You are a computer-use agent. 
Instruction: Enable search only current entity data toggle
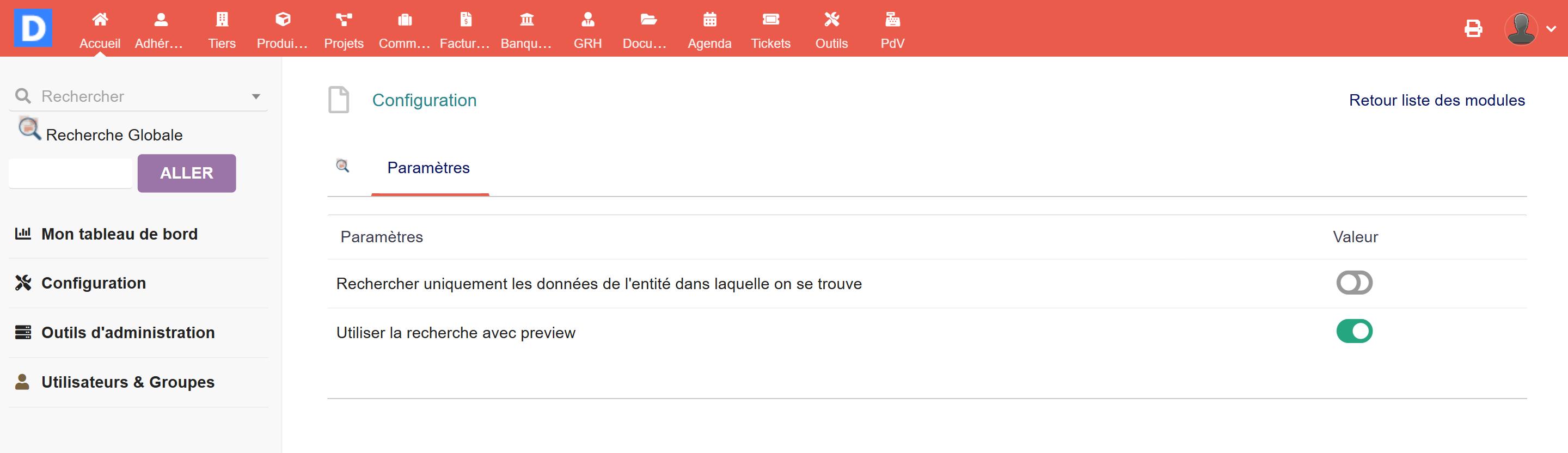[1353, 283]
